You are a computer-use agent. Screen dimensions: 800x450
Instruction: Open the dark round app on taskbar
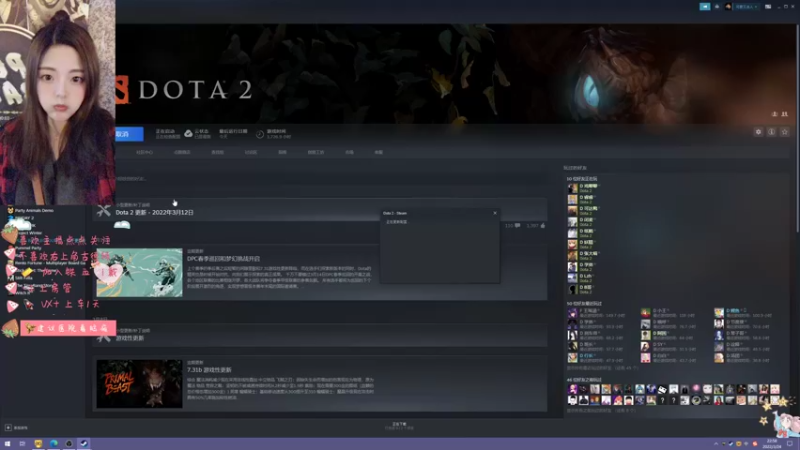[69, 444]
